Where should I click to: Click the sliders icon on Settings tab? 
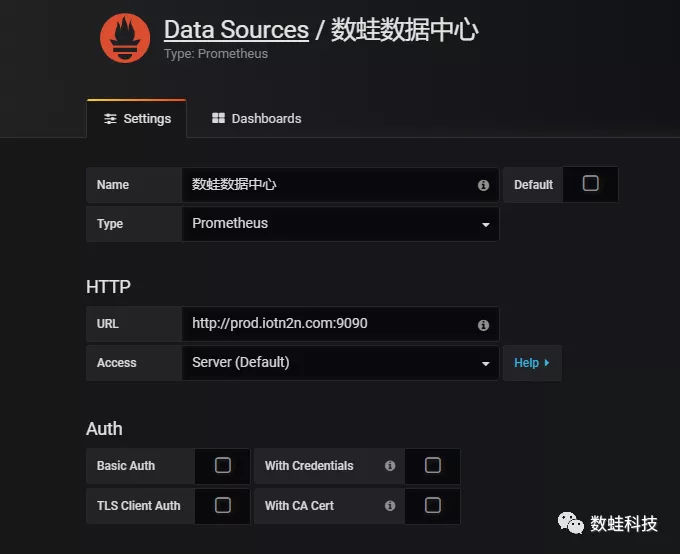[110, 119]
